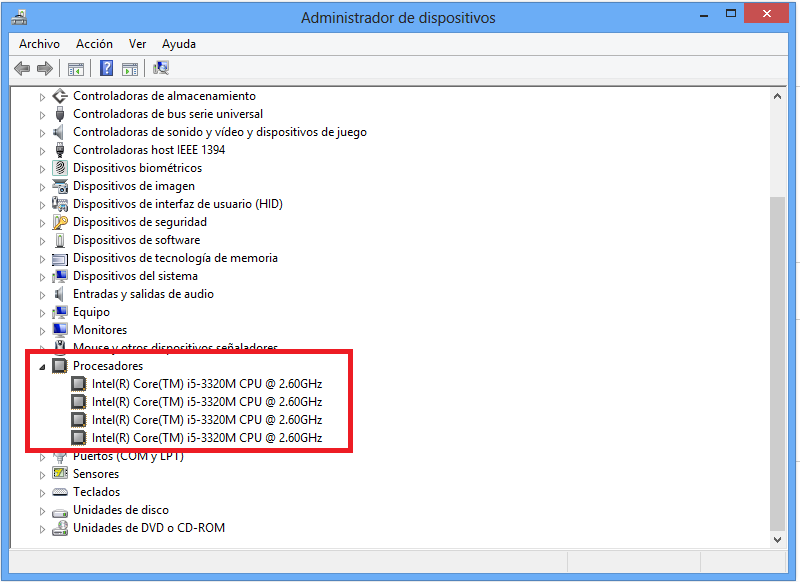Maximize the Administrador de dispositivos window

click(731, 14)
